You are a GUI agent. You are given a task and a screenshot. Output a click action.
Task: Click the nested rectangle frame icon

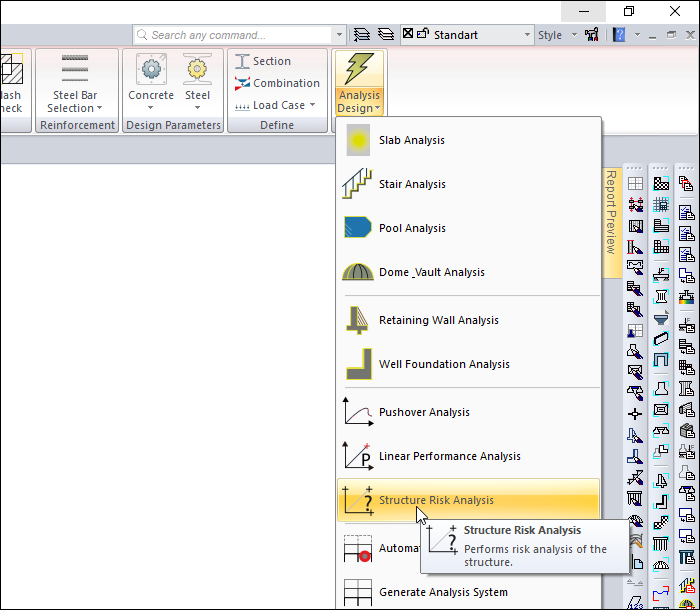tap(661, 409)
